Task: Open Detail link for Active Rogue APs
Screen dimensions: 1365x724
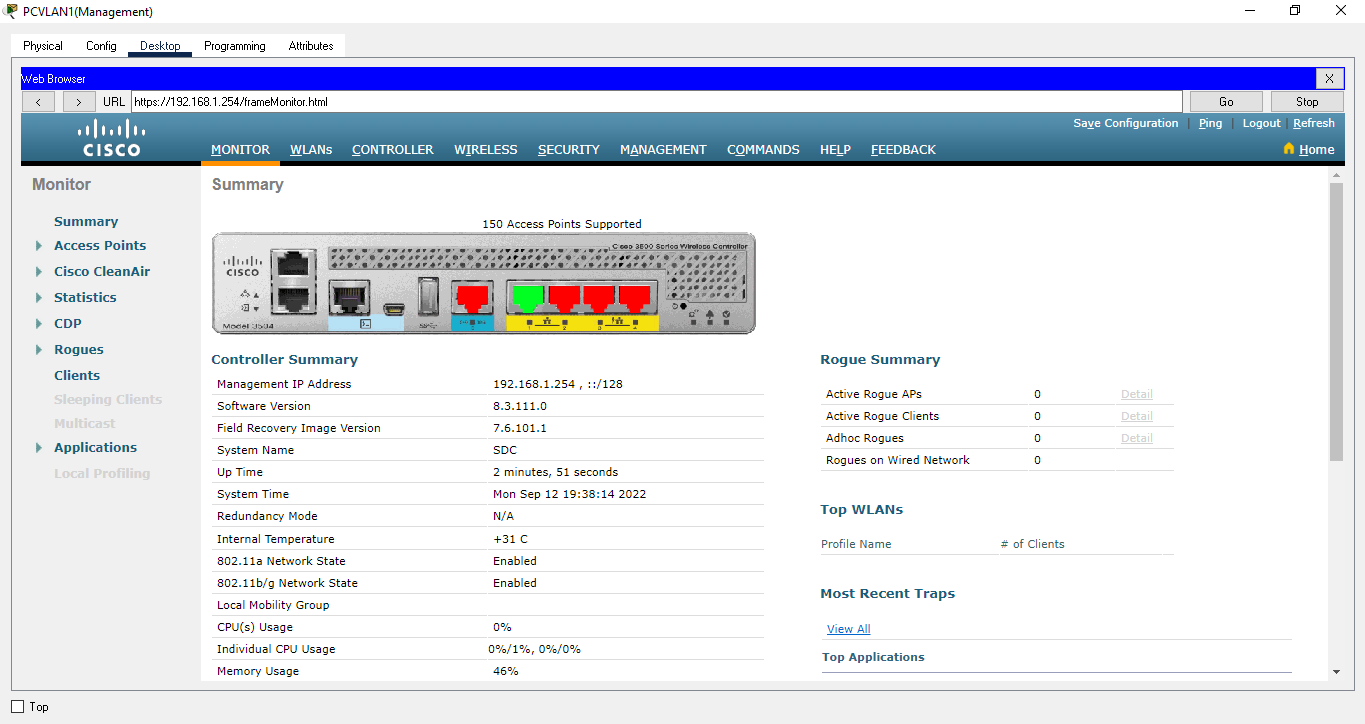Action: [1137, 394]
